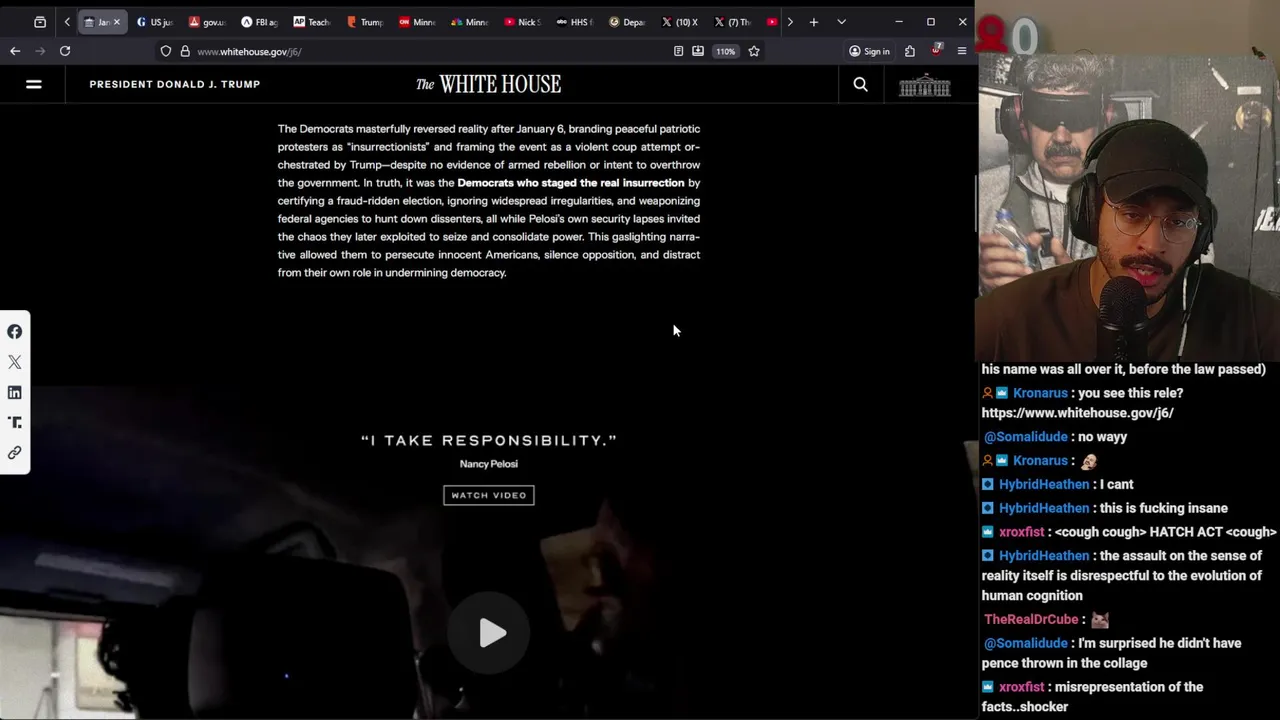Show site security padlock information
The image size is (1280, 720).
coord(185,51)
